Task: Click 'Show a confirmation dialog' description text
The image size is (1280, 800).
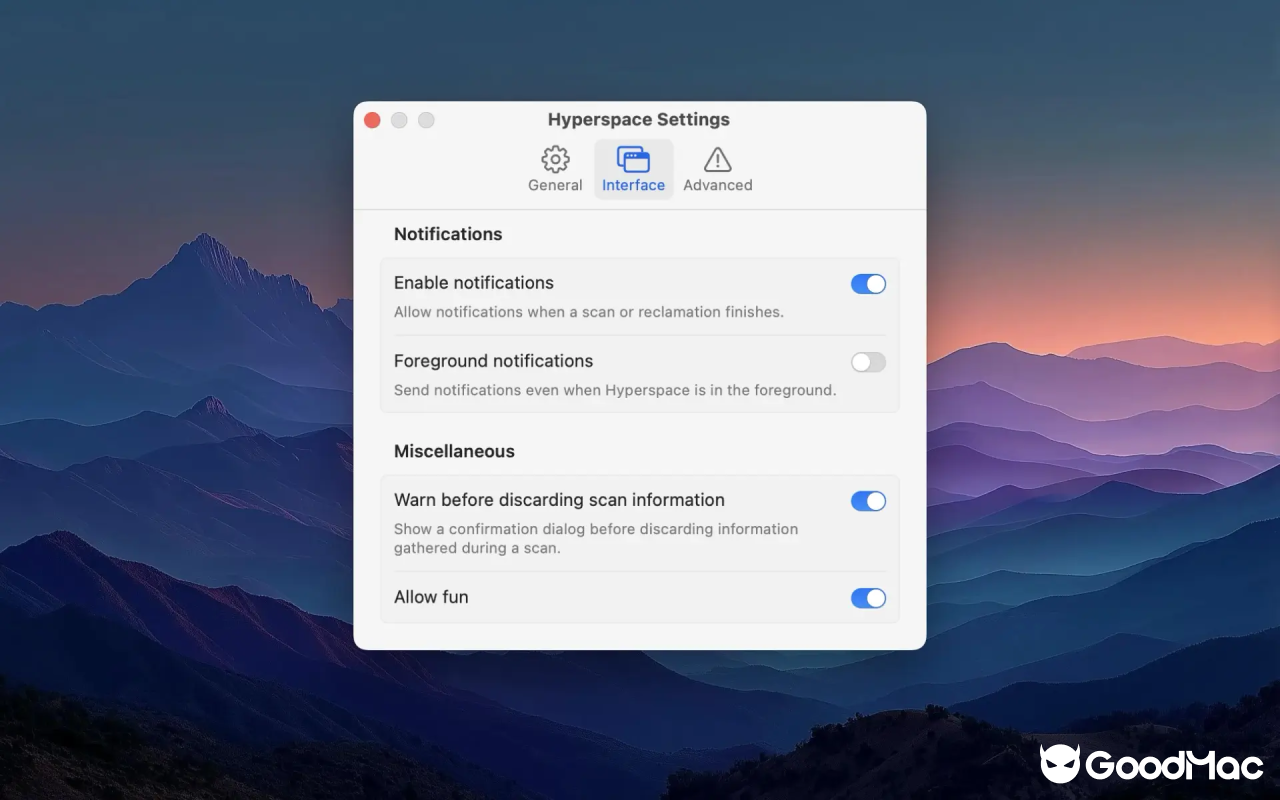Action: [x=596, y=538]
